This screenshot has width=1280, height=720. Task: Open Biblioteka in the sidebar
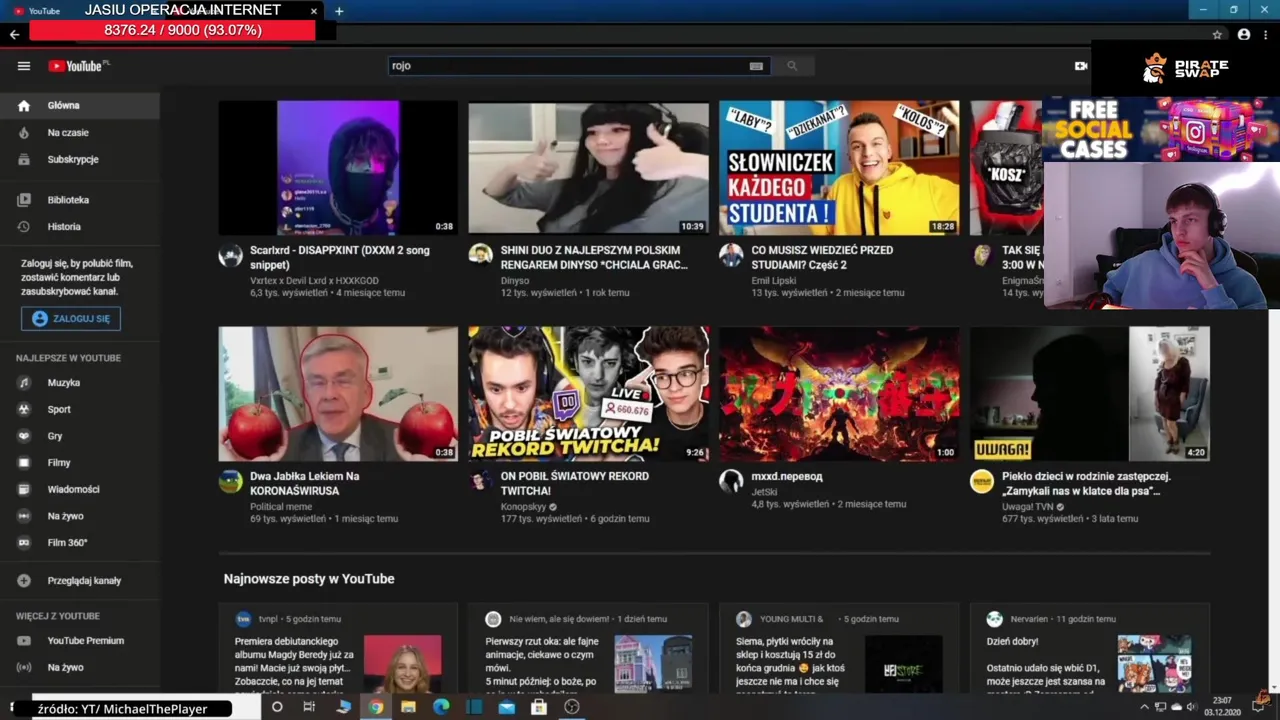click(x=80, y=200)
